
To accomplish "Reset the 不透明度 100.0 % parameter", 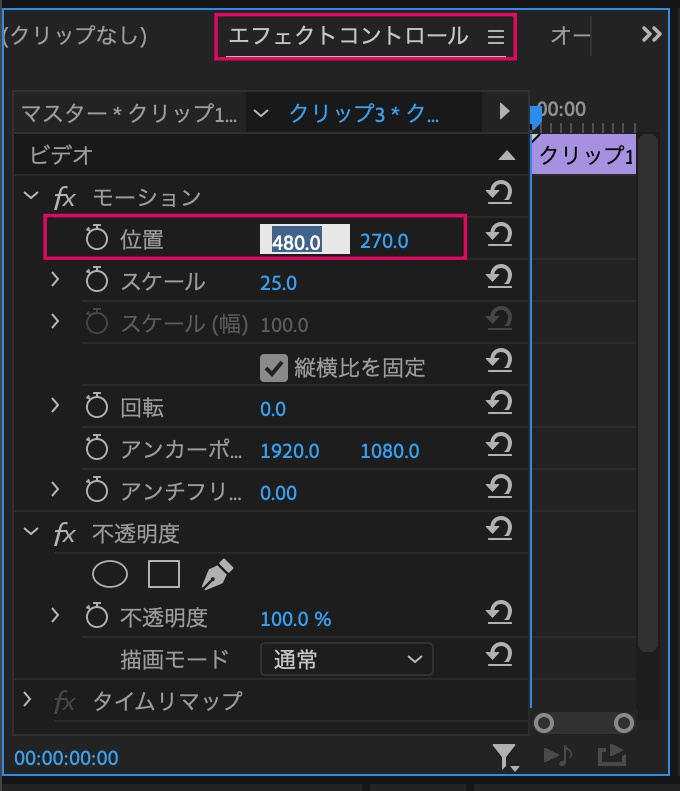I will tap(499, 612).
